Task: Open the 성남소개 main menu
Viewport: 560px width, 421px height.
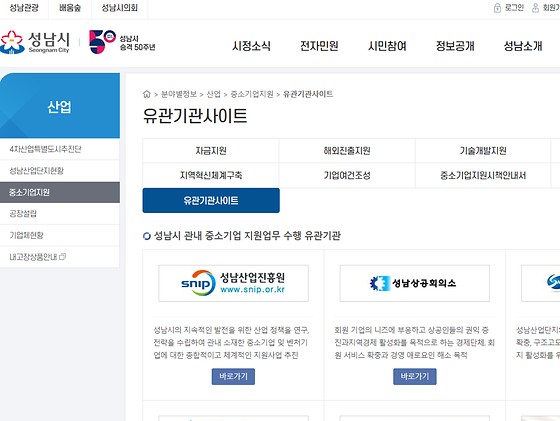Action: click(x=523, y=46)
